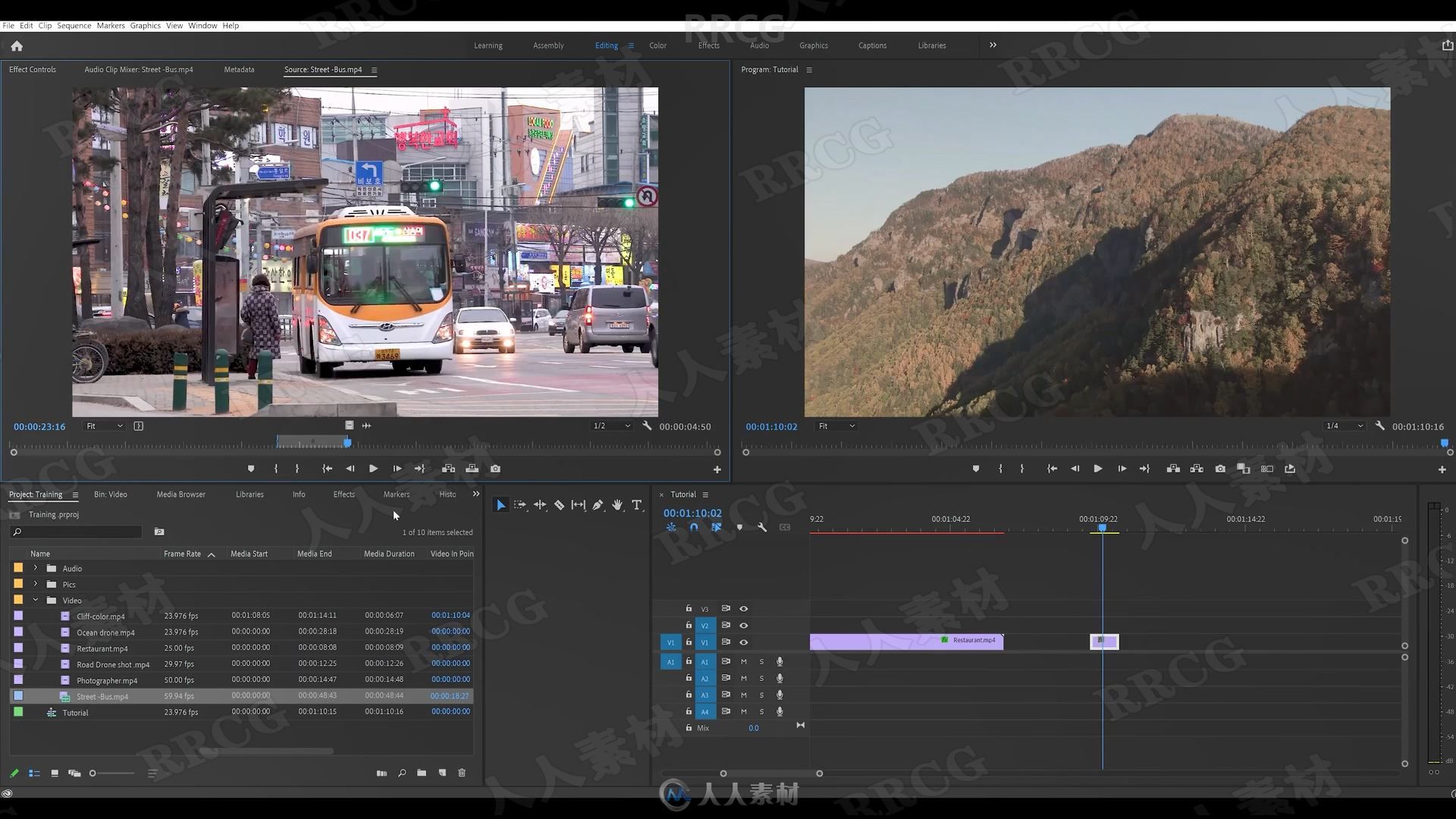The height and width of the screenshot is (819, 1456).
Task: Add marker in Source monitor
Action: click(251, 469)
